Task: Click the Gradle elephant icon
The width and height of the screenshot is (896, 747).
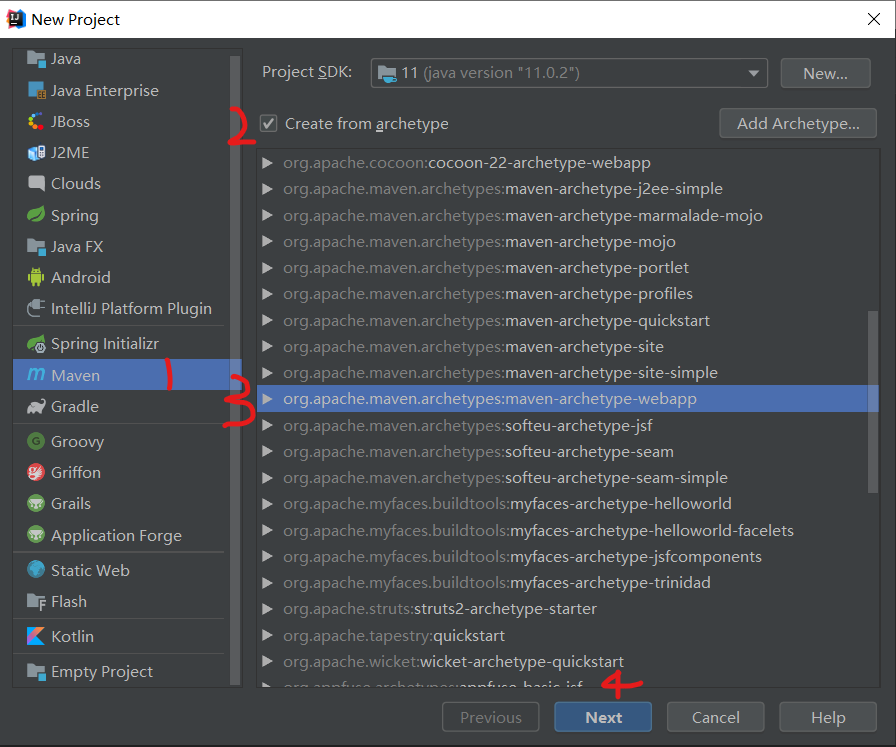Action: 36,406
